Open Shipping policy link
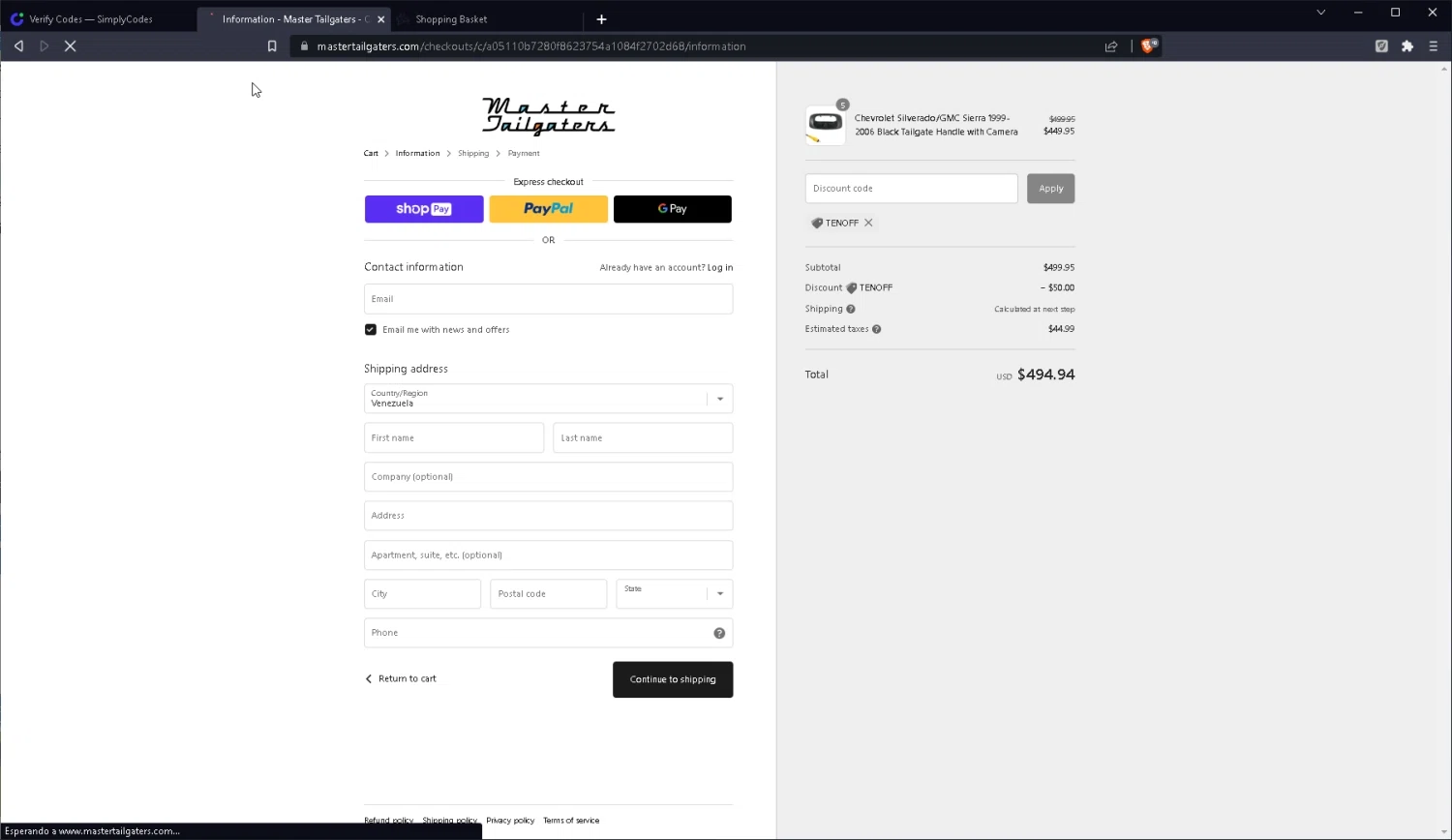The image size is (1452, 840). coord(449,820)
